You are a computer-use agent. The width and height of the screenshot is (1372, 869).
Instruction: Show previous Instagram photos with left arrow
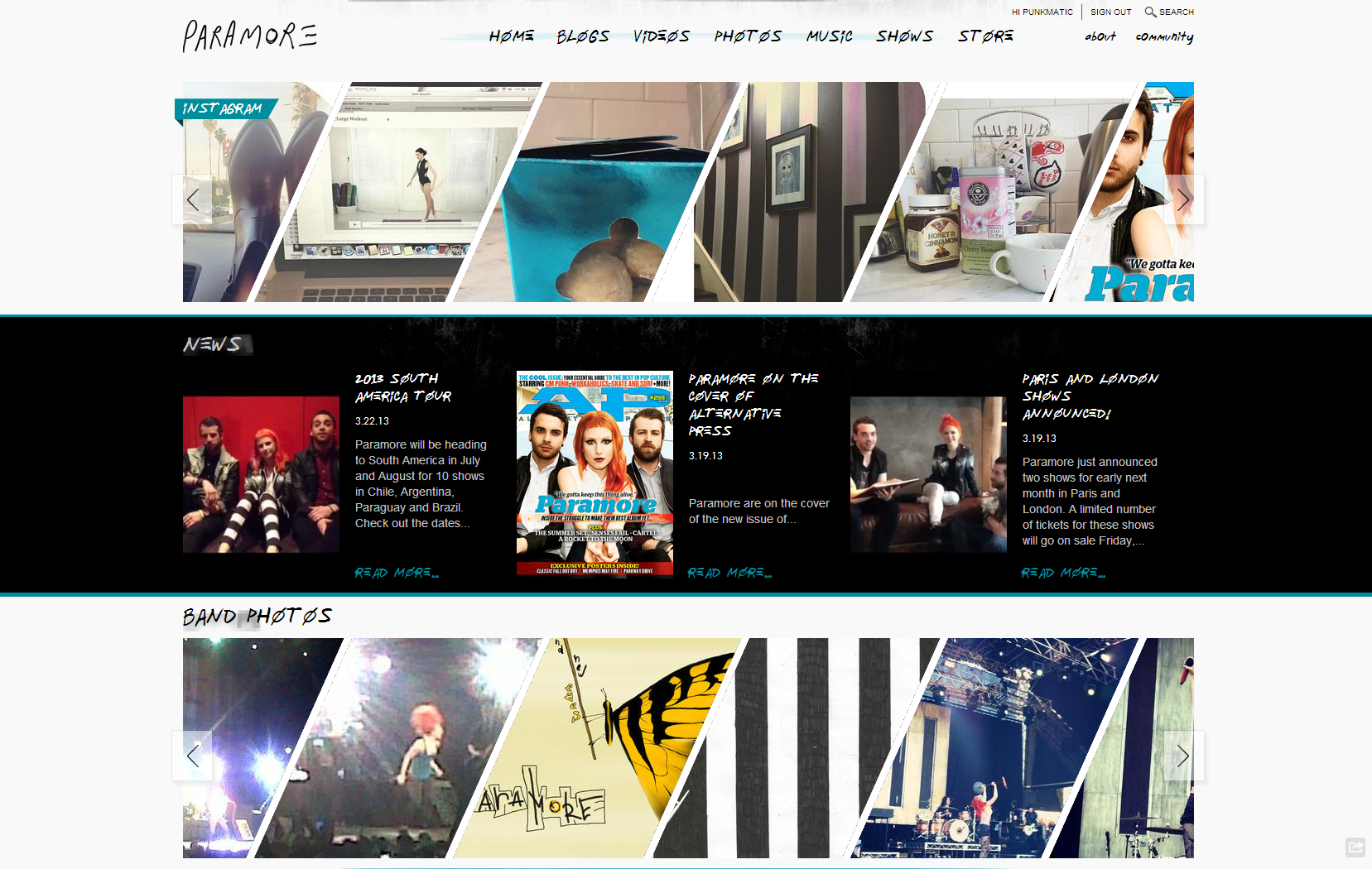[192, 199]
